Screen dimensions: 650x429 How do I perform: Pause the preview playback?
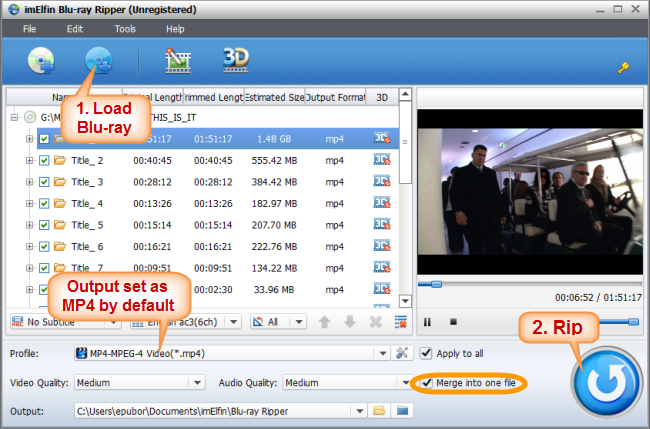(427, 322)
